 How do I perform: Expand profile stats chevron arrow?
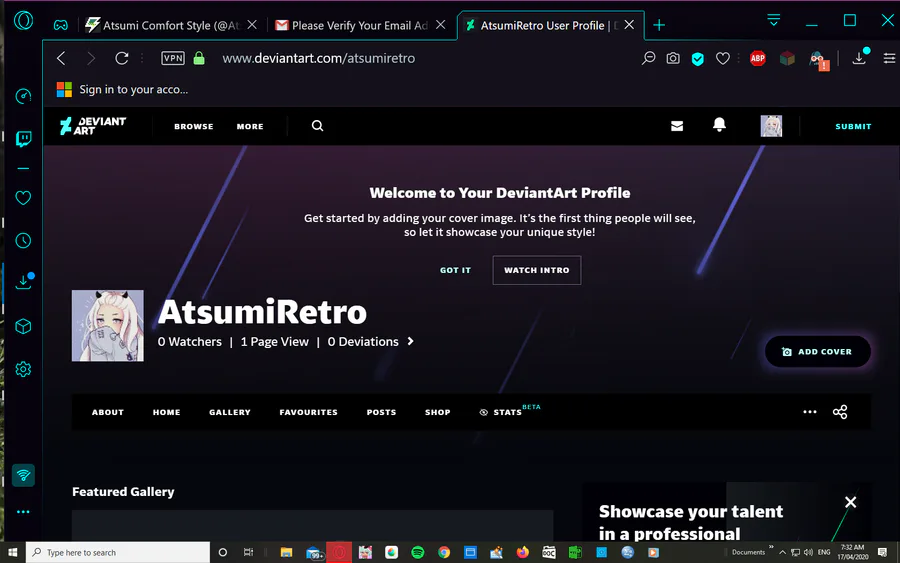[410, 341]
